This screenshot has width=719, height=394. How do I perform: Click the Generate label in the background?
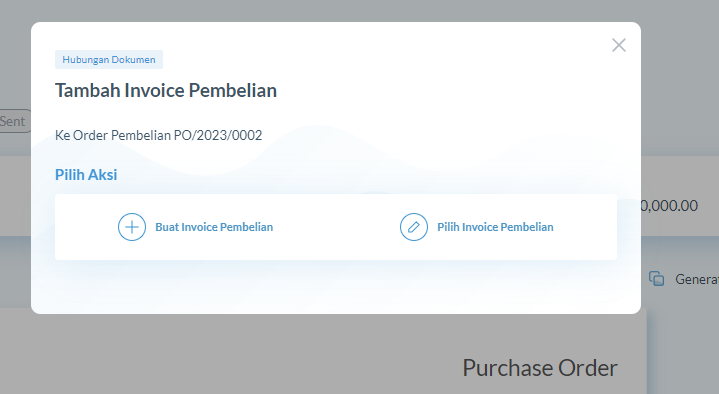click(x=697, y=279)
